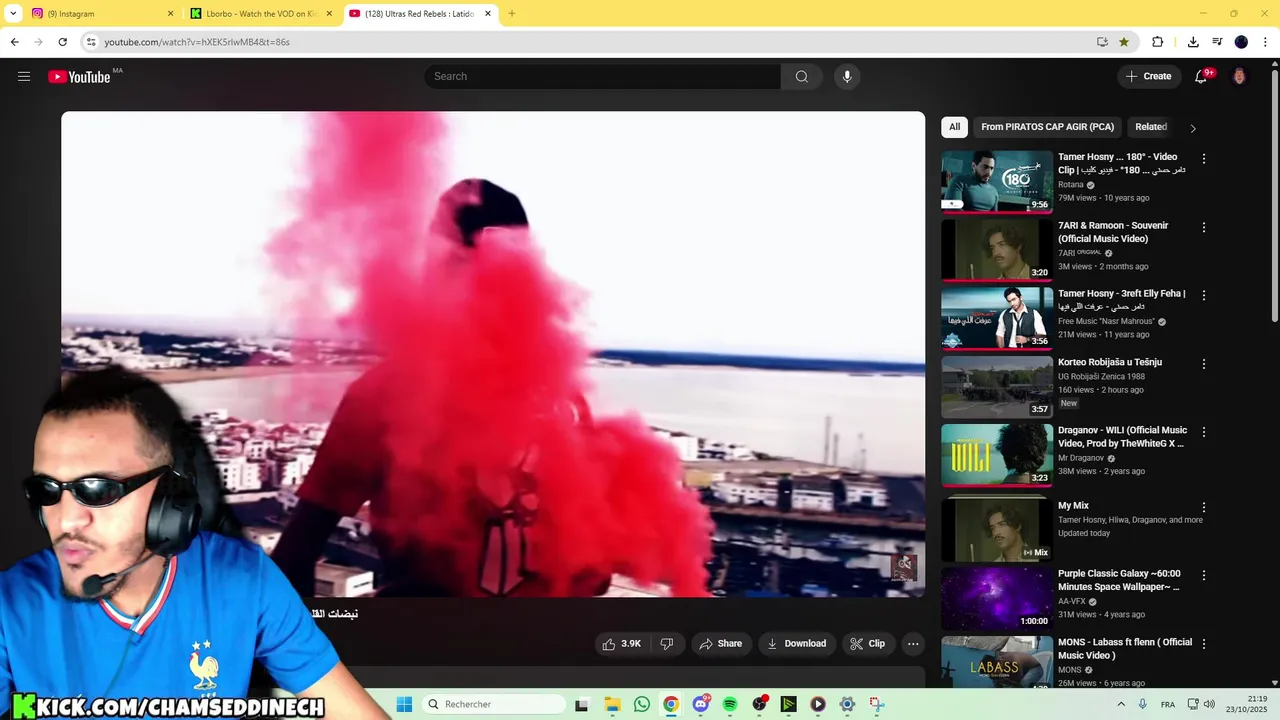This screenshot has height=720, width=1280.
Task: Like the video with thumbs-up 3.9K
Action: [x=621, y=644]
